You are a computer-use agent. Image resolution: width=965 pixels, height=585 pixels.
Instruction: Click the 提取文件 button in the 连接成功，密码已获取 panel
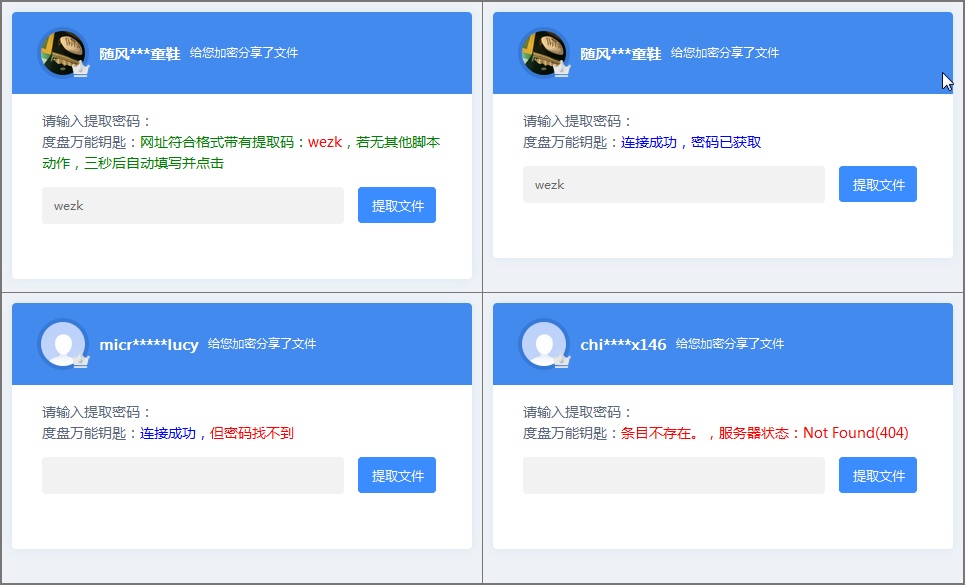878,184
